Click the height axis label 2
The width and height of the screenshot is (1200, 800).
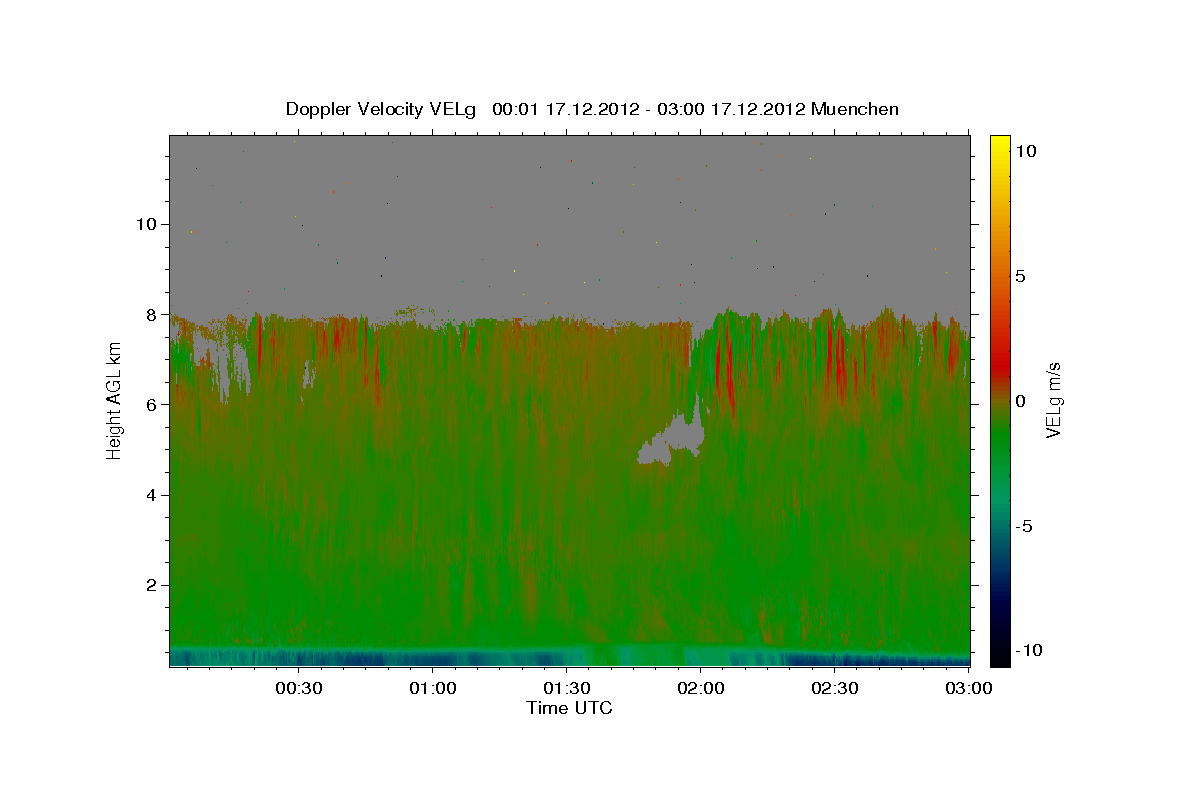tap(149, 585)
